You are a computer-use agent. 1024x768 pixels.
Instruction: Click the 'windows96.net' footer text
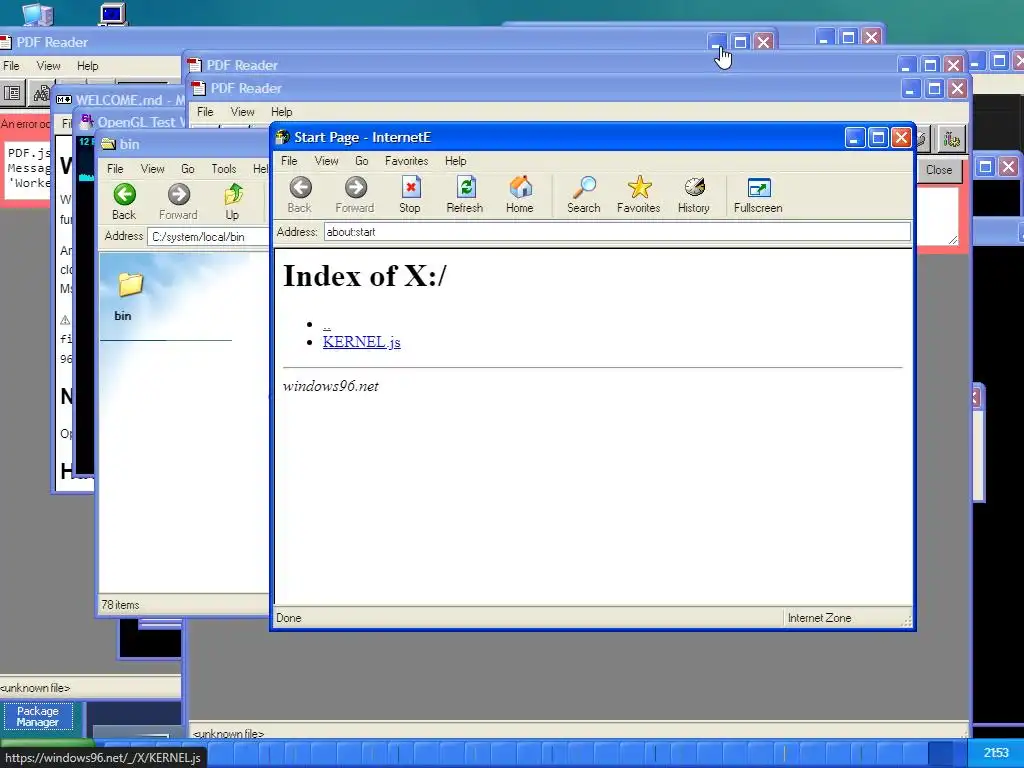click(x=330, y=386)
